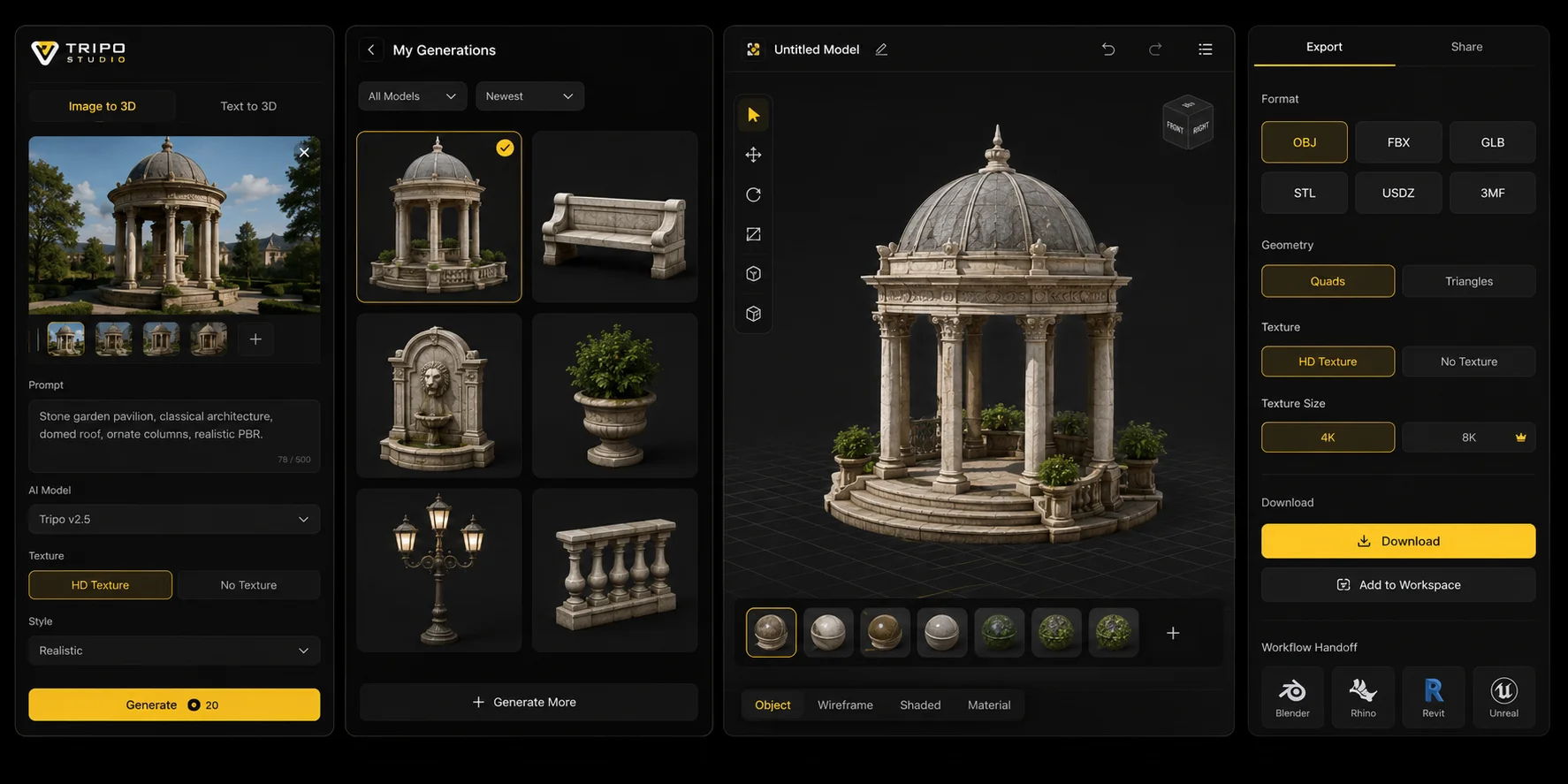Select the third brown material sphere
This screenshot has height=784, width=1568.
(x=885, y=632)
